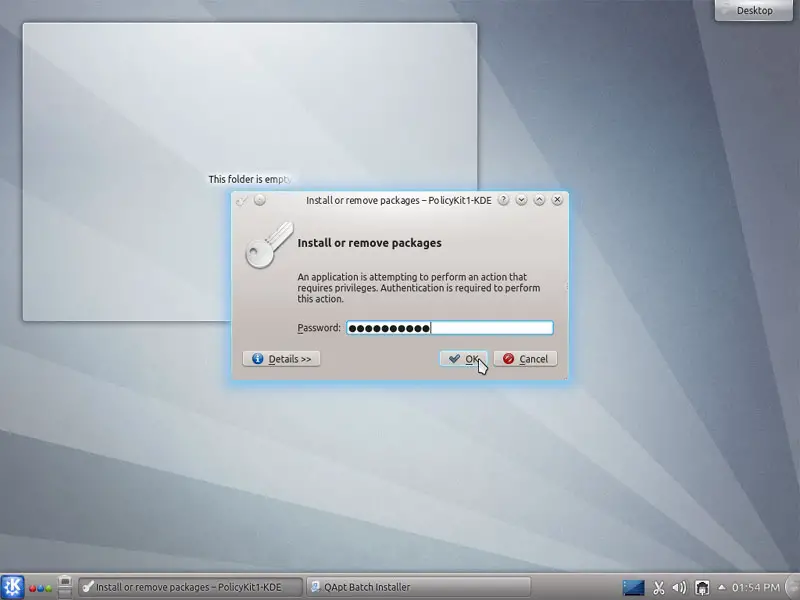Focus the Password input field

(x=449, y=328)
